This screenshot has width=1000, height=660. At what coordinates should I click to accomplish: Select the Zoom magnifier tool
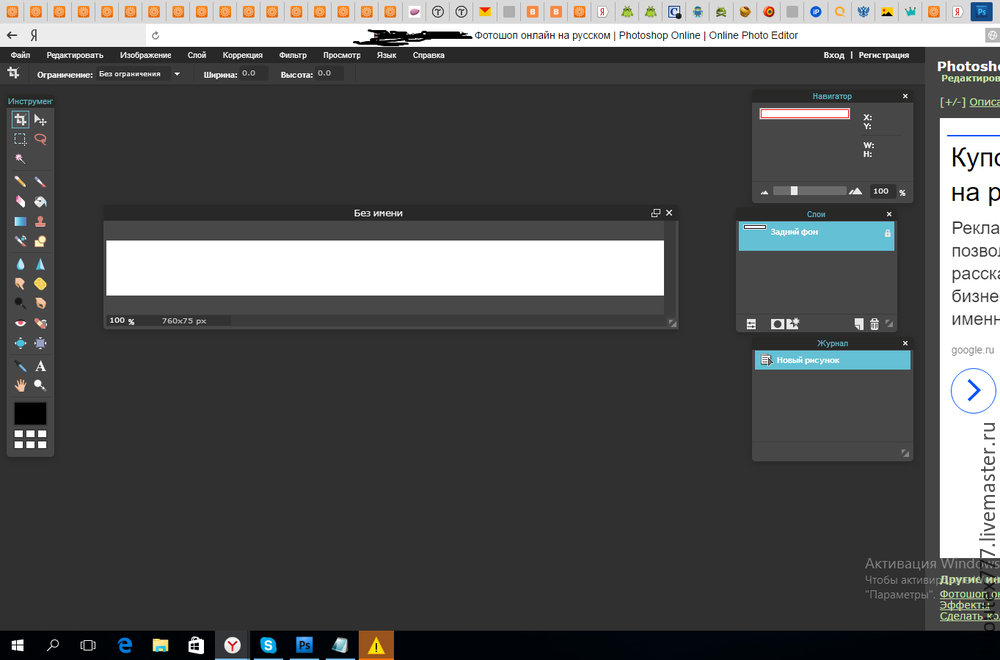point(40,385)
